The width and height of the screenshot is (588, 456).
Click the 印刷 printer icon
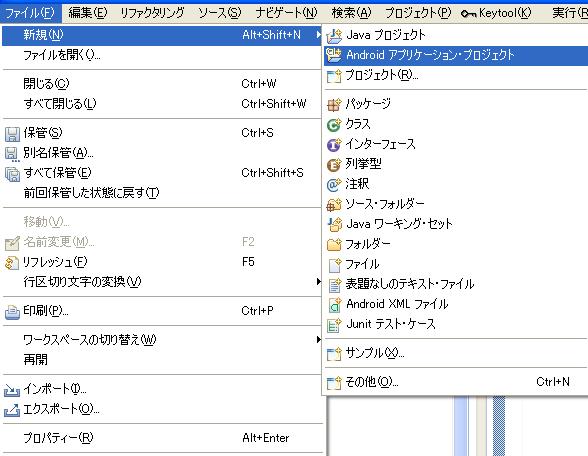click(x=12, y=312)
